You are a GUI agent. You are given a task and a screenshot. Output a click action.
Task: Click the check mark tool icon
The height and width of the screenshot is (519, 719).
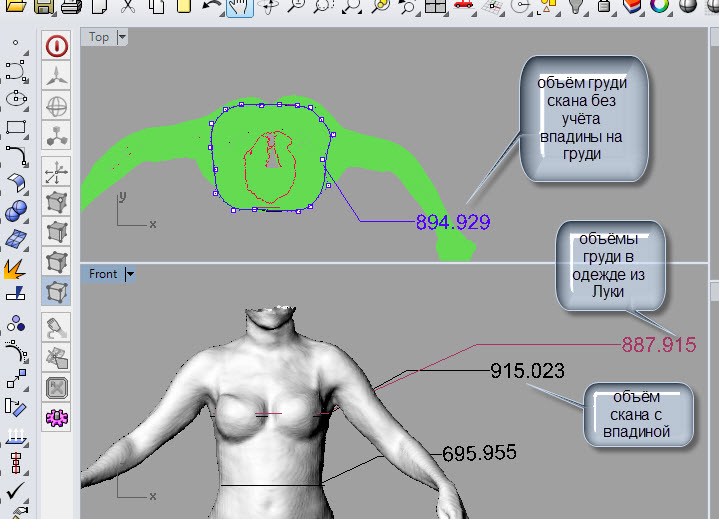pos(16,492)
